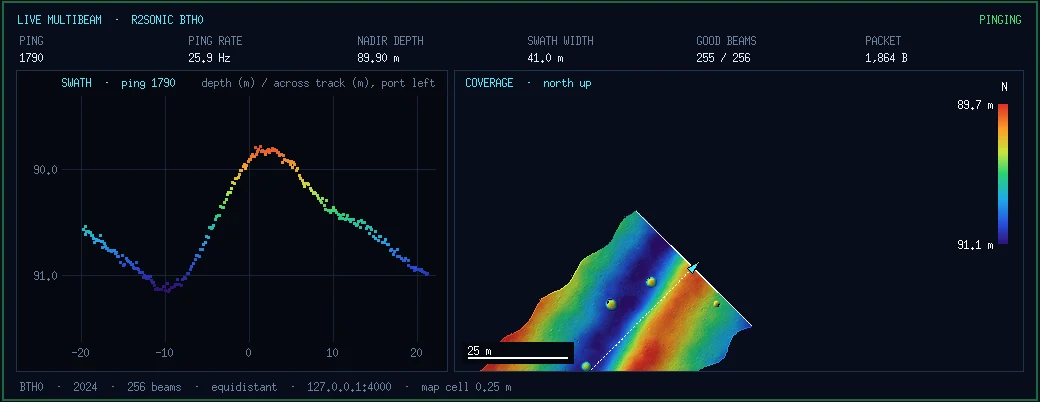Screen dimensions: 1040x402
Task: Click the PACKET header label
Action: tap(883, 41)
